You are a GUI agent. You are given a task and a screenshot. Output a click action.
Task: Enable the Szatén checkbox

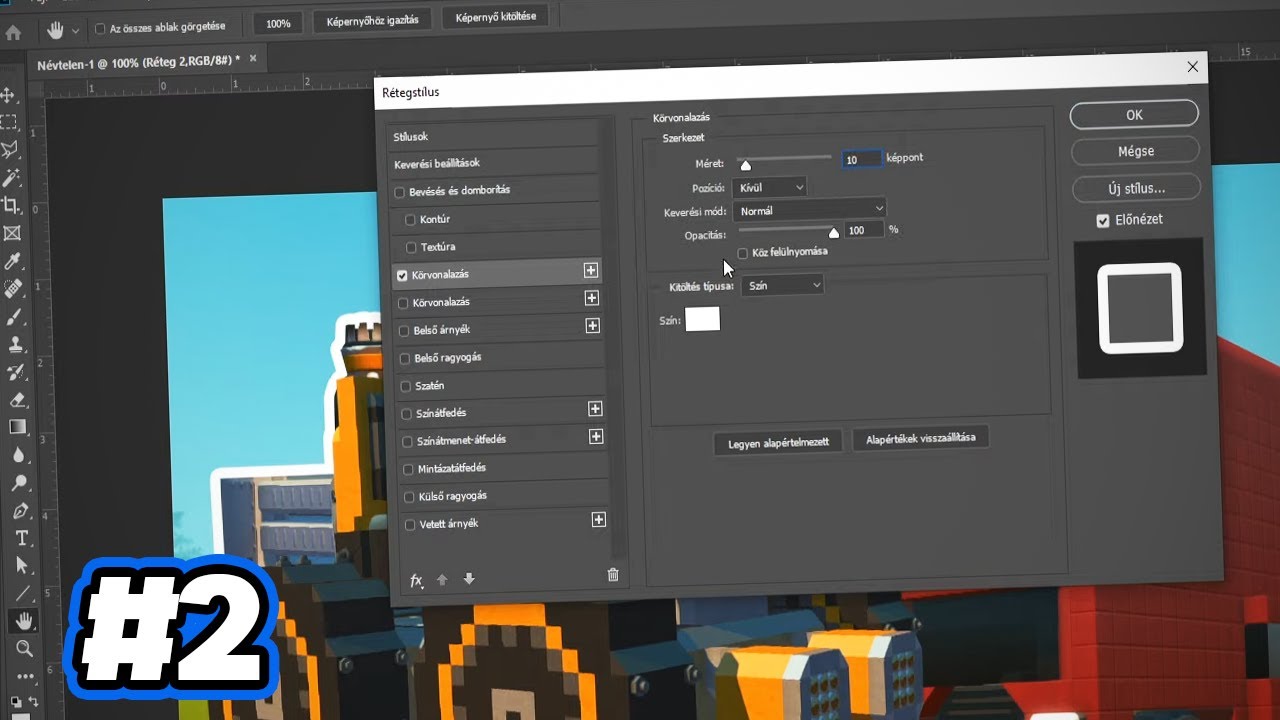point(405,386)
